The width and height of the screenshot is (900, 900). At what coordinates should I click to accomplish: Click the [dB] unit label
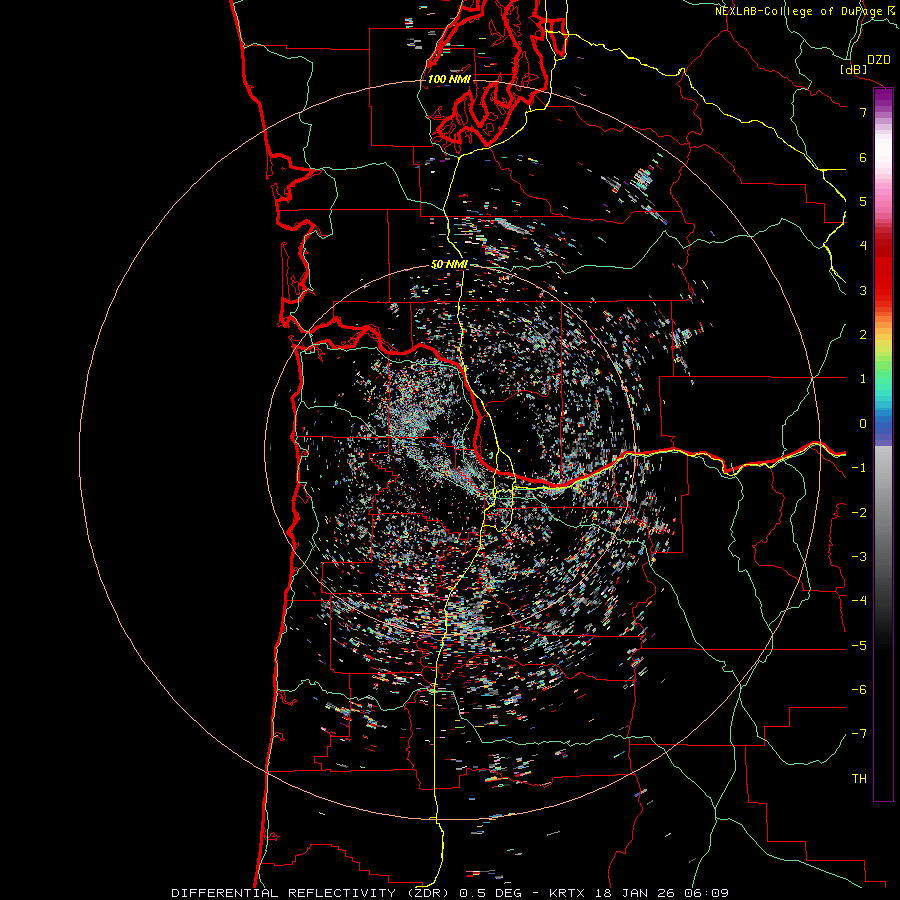(x=853, y=69)
